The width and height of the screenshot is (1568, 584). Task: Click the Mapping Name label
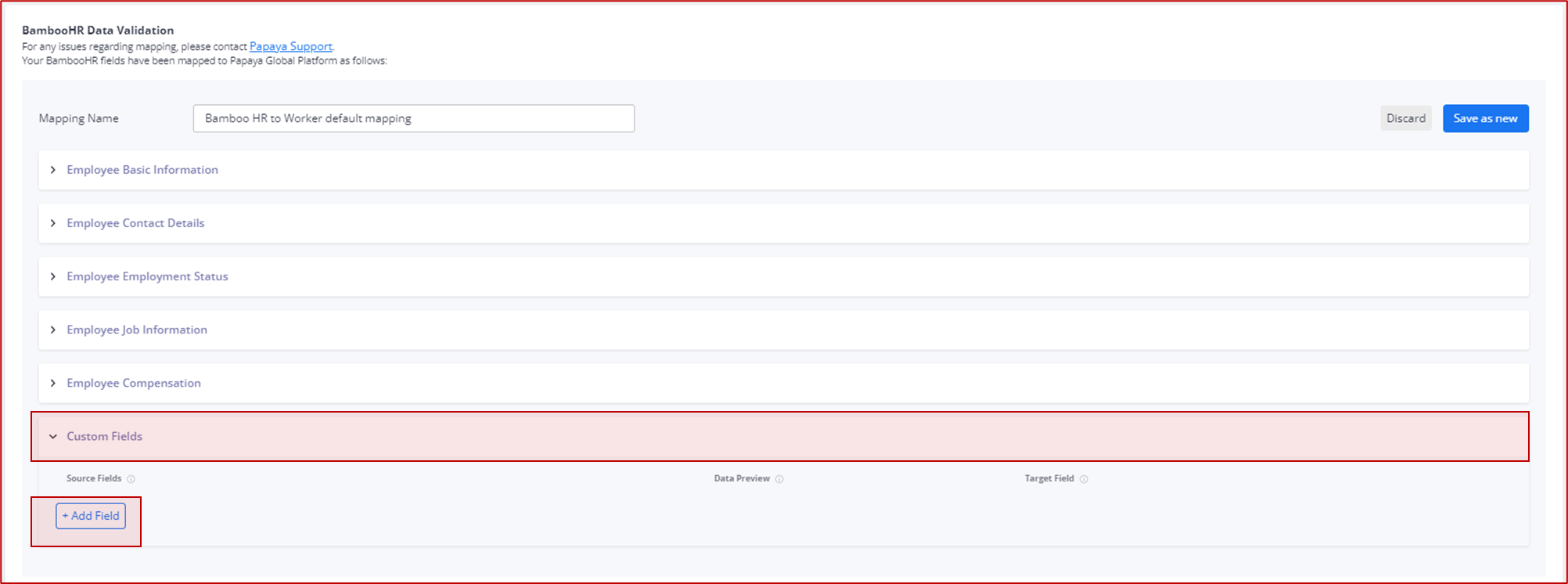coord(78,118)
